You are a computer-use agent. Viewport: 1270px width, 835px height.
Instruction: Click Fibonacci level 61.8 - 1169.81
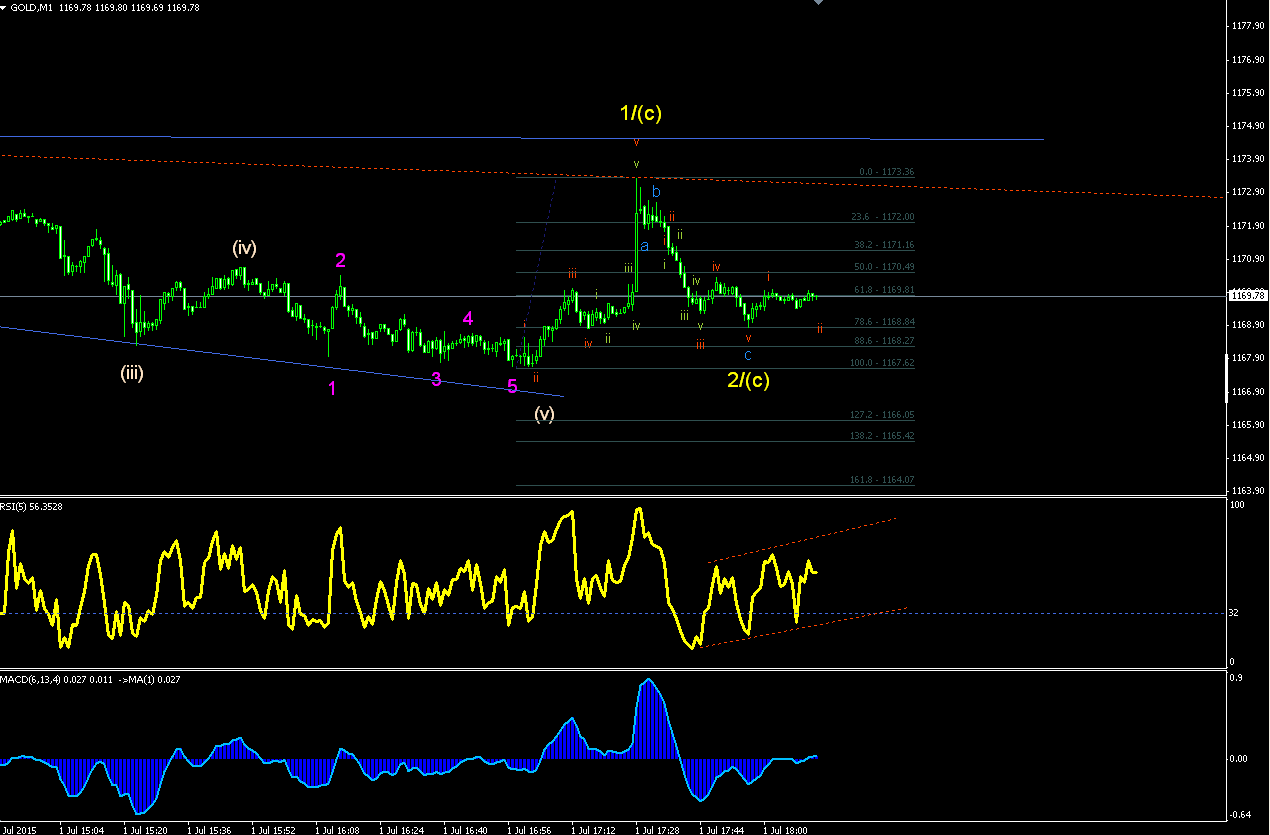tap(884, 290)
